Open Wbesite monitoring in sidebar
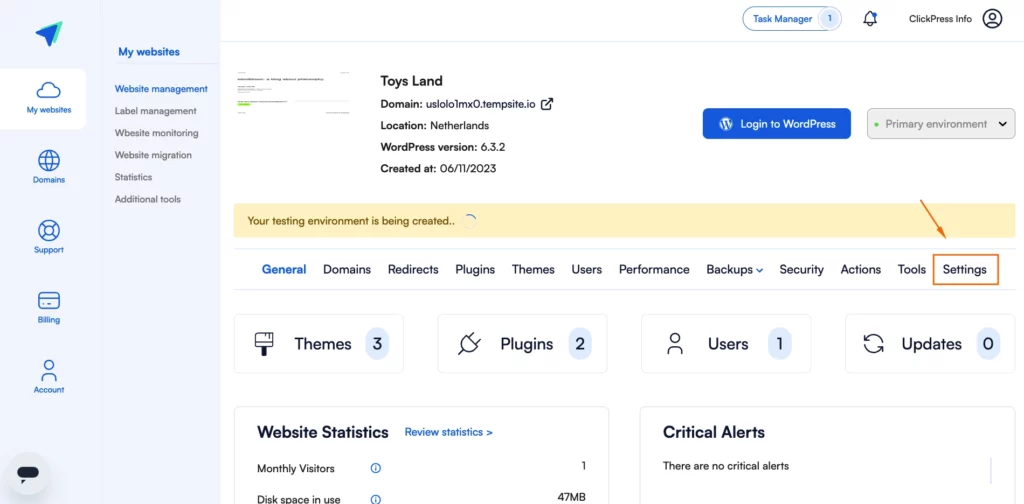The height and width of the screenshot is (504, 1024). 156,133
